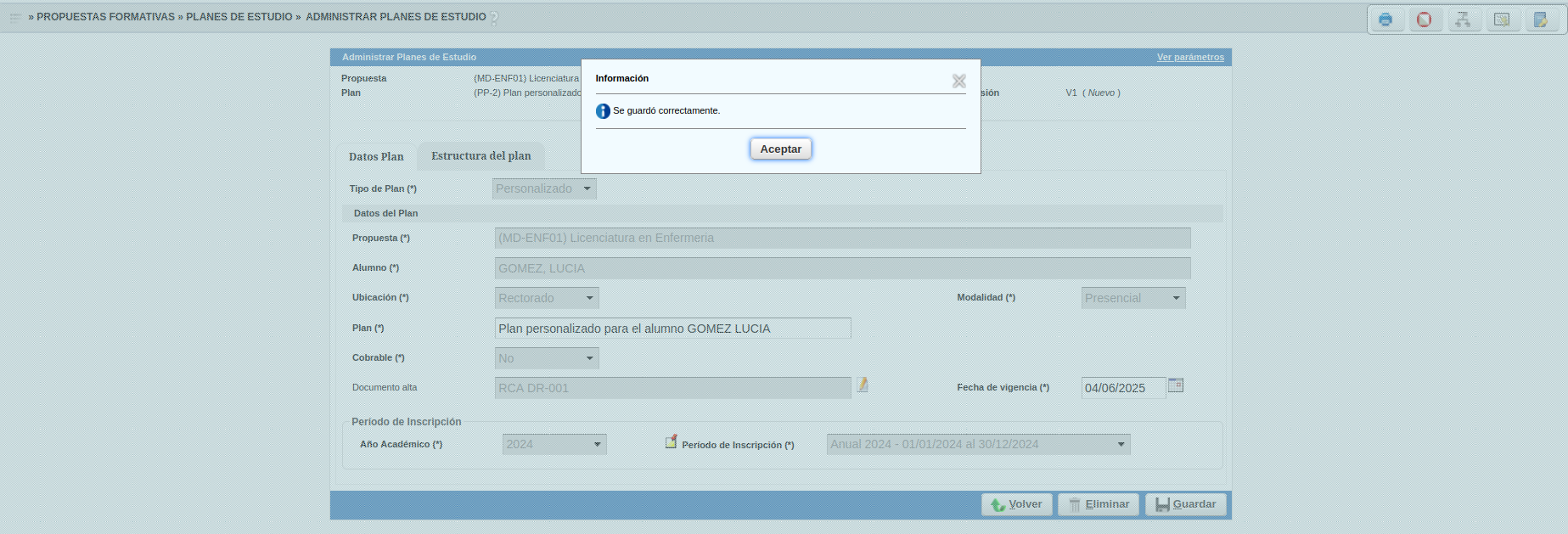Open the Tipo de Plan dropdown
Screen dimensions: 1568x534
(x=544, y=188)
